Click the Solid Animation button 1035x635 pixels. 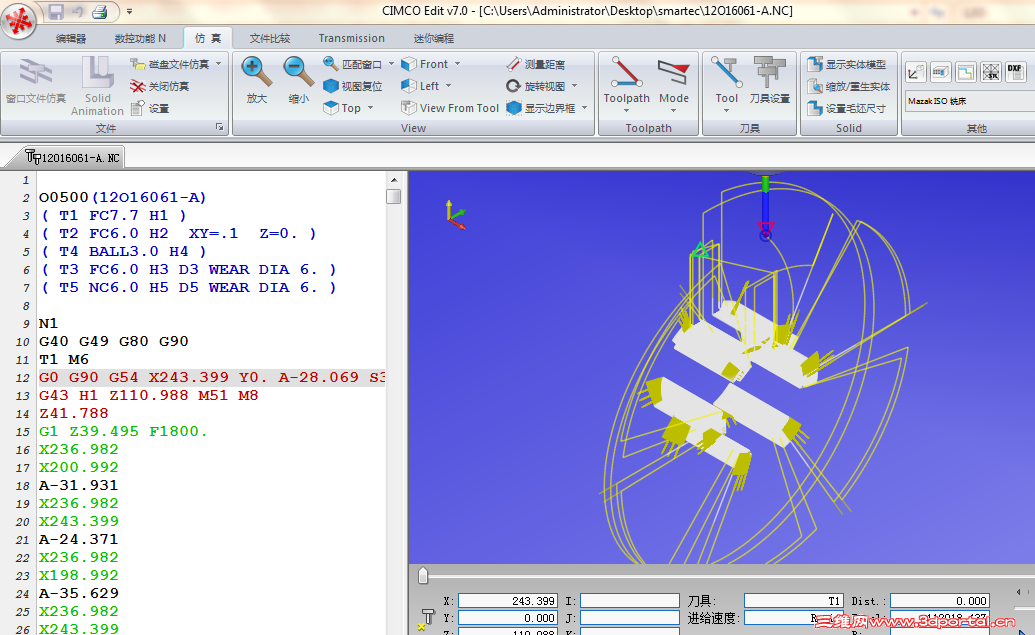click(98, 86)
